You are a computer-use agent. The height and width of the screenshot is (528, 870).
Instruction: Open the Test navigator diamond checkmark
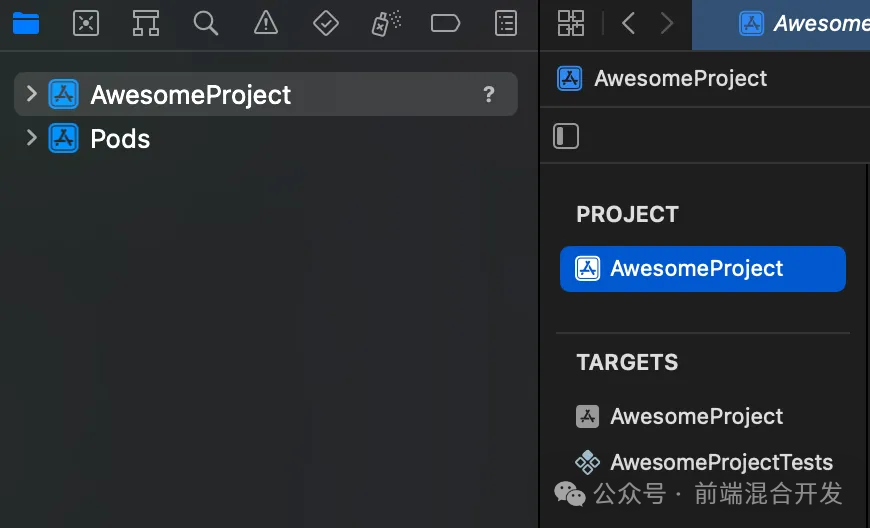[x=326, y=23]
